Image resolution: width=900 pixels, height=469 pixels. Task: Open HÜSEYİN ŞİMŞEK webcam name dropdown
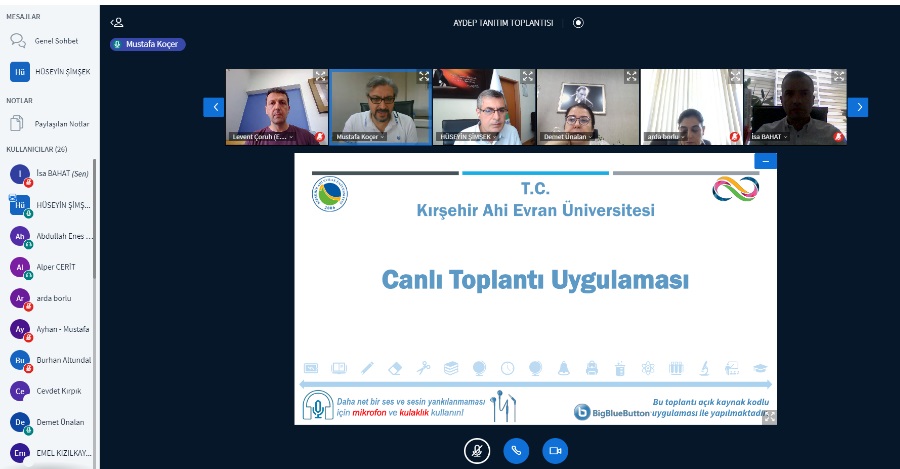pyautogui.click(x=468, y=137)
